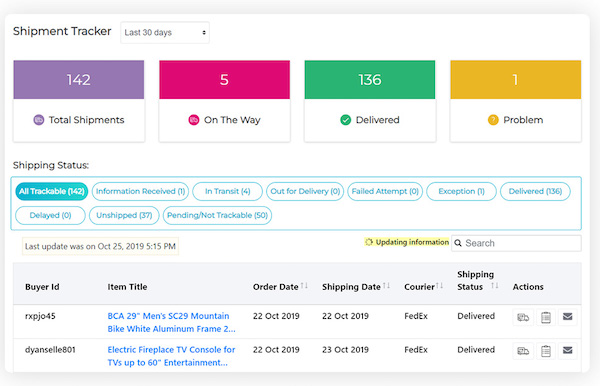Click the envelope email icon for dyanselle801
Viewport: 600px width, 386px height.
(567, 350)
